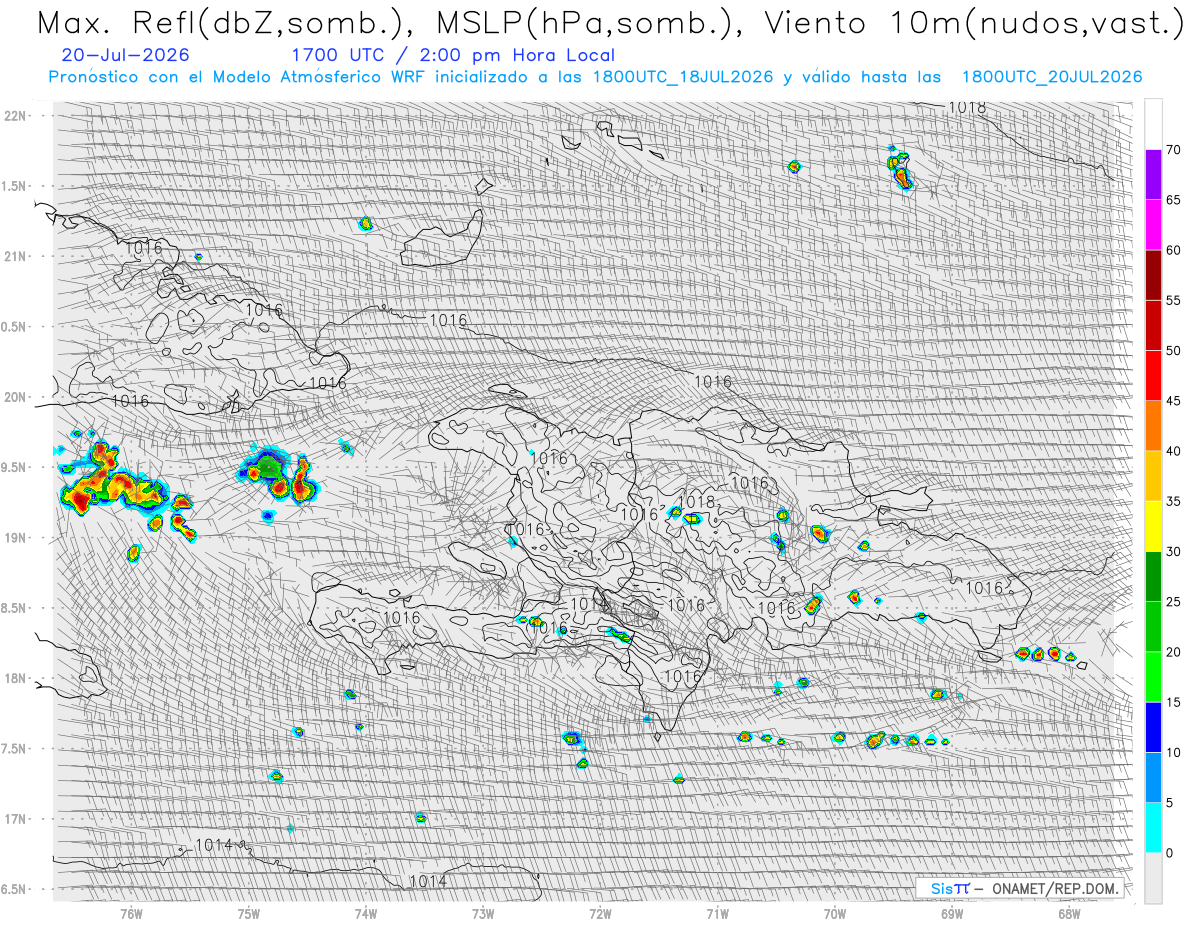This screenshot has width=1200, height=927.
Task: Click the '22N' latitude label
Action: click(x=15, y=116)
